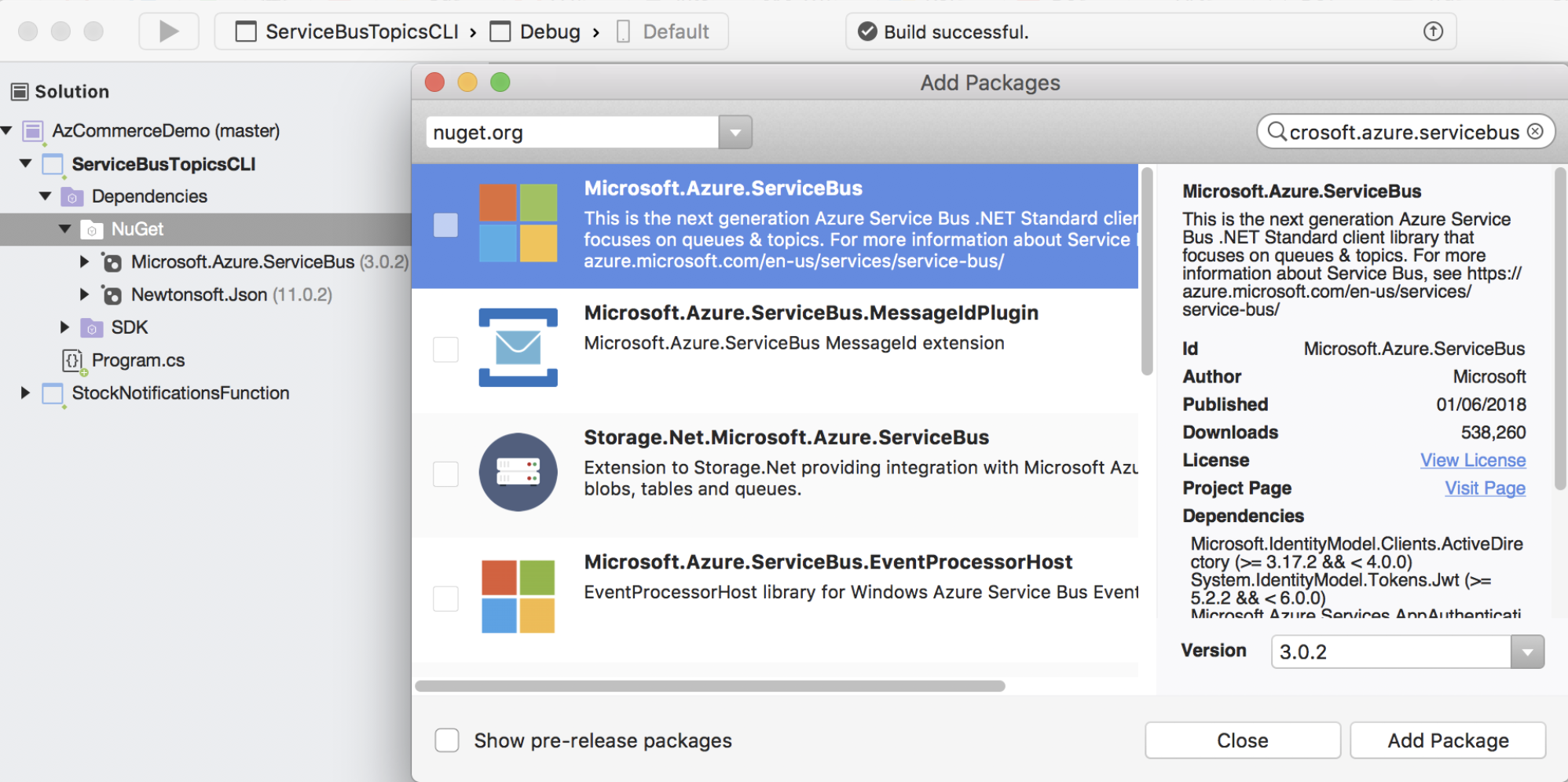Close the Add Packages dialog with red button
The image size is (1568, 782).
coord(434,82)
